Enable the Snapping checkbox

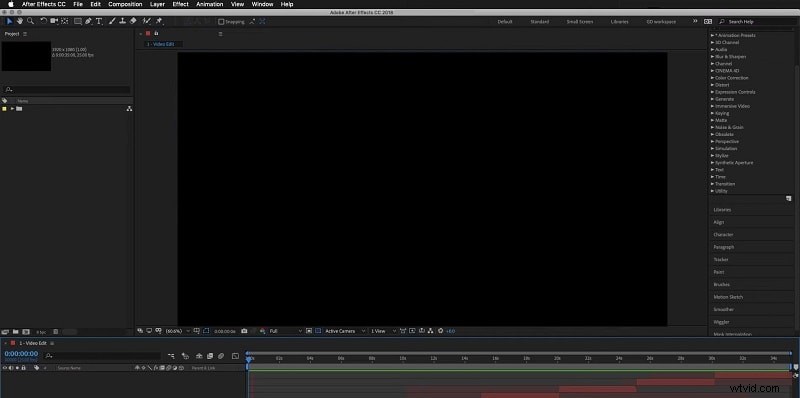(x=221, y=22)
